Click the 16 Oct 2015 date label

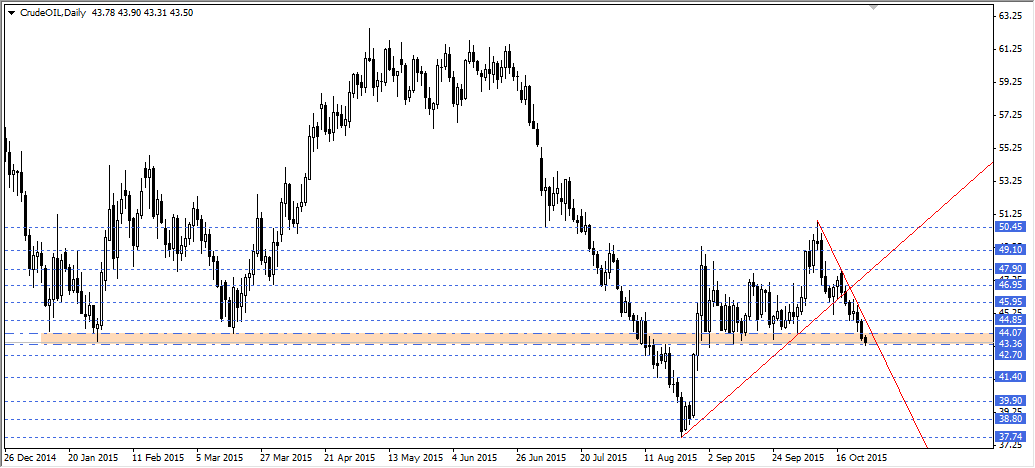(x=860, y=458)
